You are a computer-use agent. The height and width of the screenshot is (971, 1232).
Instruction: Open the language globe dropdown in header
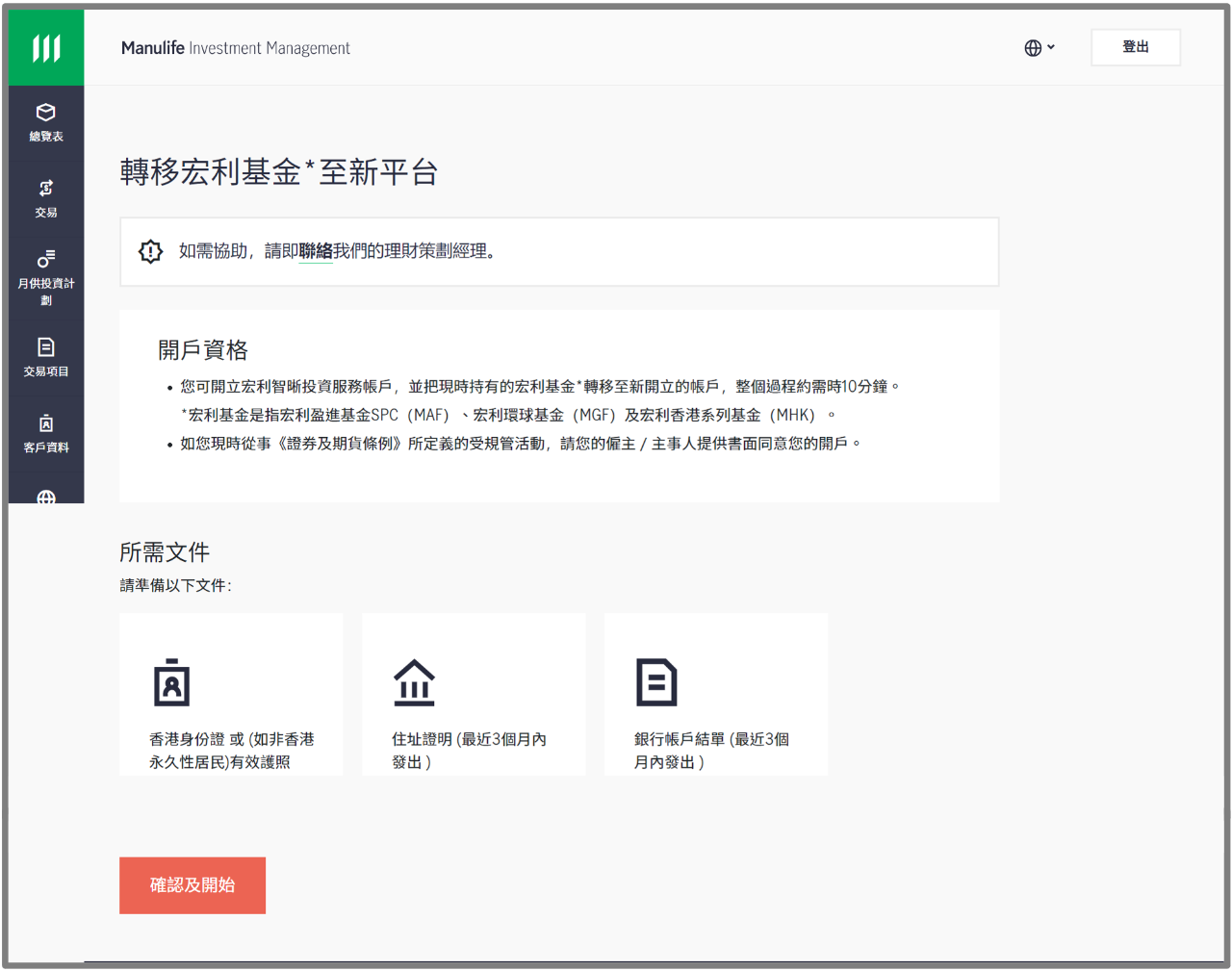tap(1039, 47)
